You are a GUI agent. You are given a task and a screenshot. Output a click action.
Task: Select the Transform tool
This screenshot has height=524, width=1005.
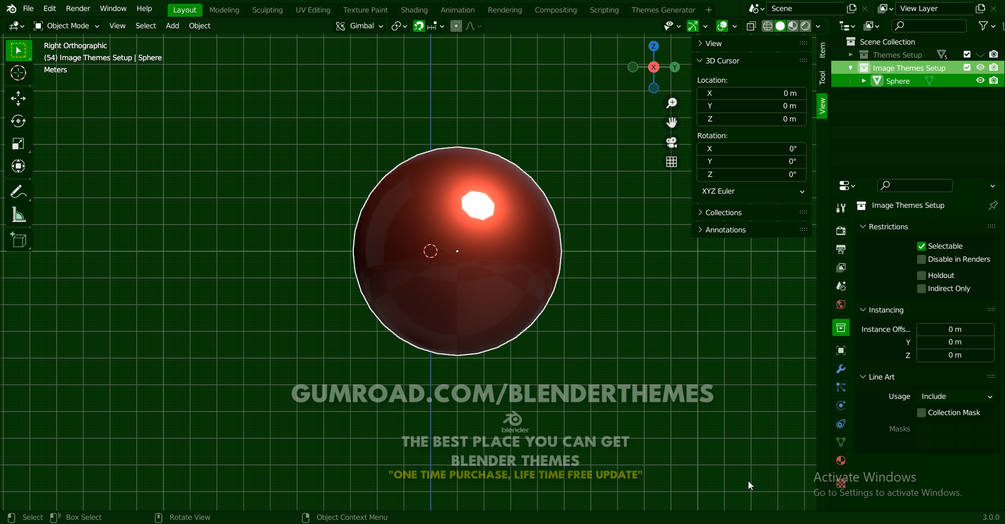click(19, 166)
